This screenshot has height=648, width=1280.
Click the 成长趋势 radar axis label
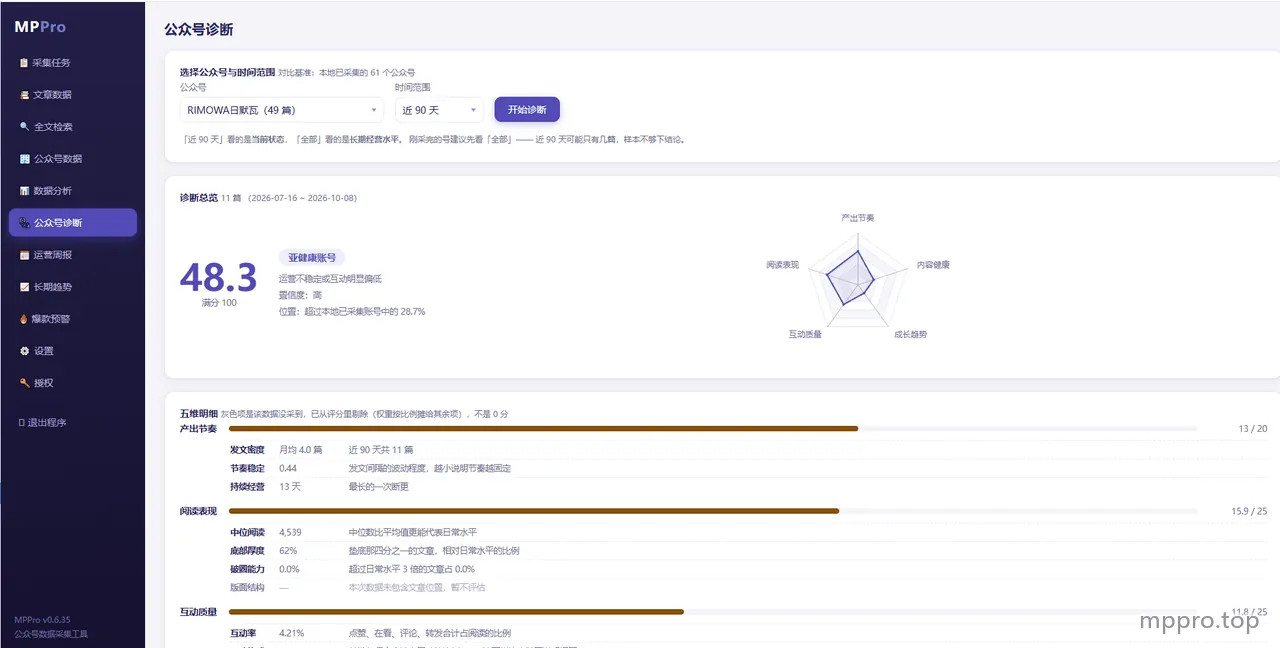click(910, 334)
